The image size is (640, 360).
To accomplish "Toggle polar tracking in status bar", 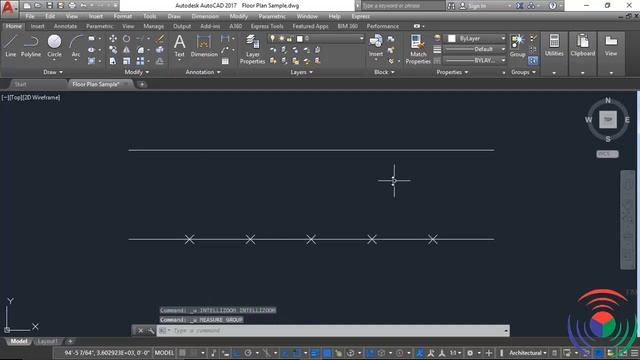I will click(x=248, y=353).
